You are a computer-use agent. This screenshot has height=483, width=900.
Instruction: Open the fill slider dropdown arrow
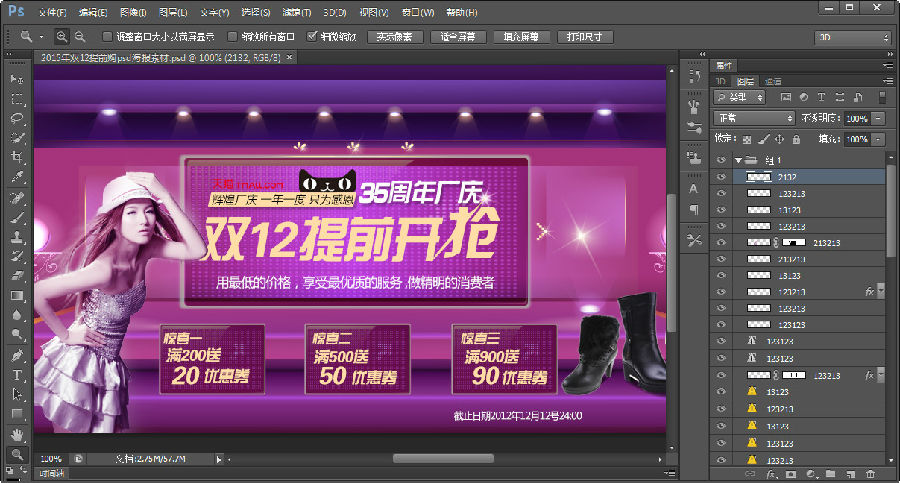[878, 139]
